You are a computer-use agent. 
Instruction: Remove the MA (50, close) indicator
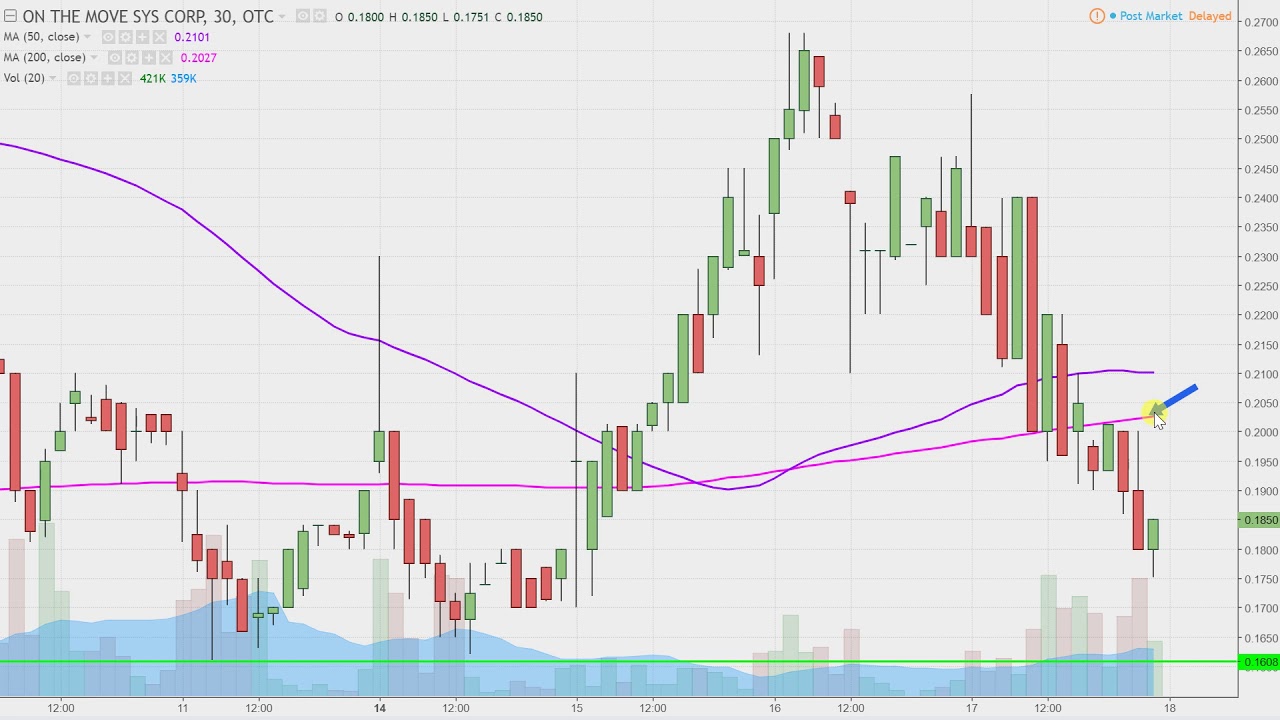click(x=159, y=37)
